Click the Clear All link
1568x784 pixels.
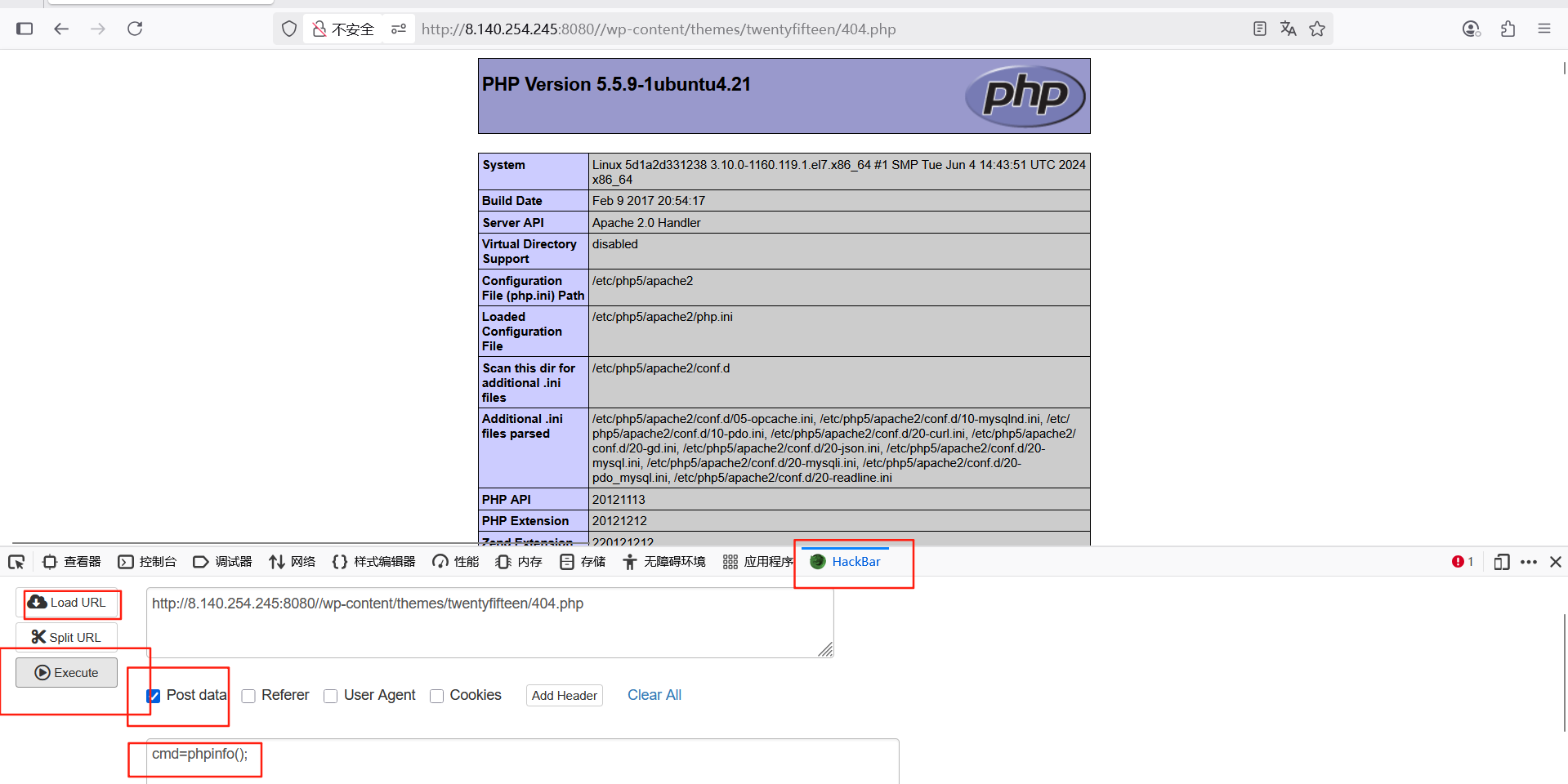[654, 695]
